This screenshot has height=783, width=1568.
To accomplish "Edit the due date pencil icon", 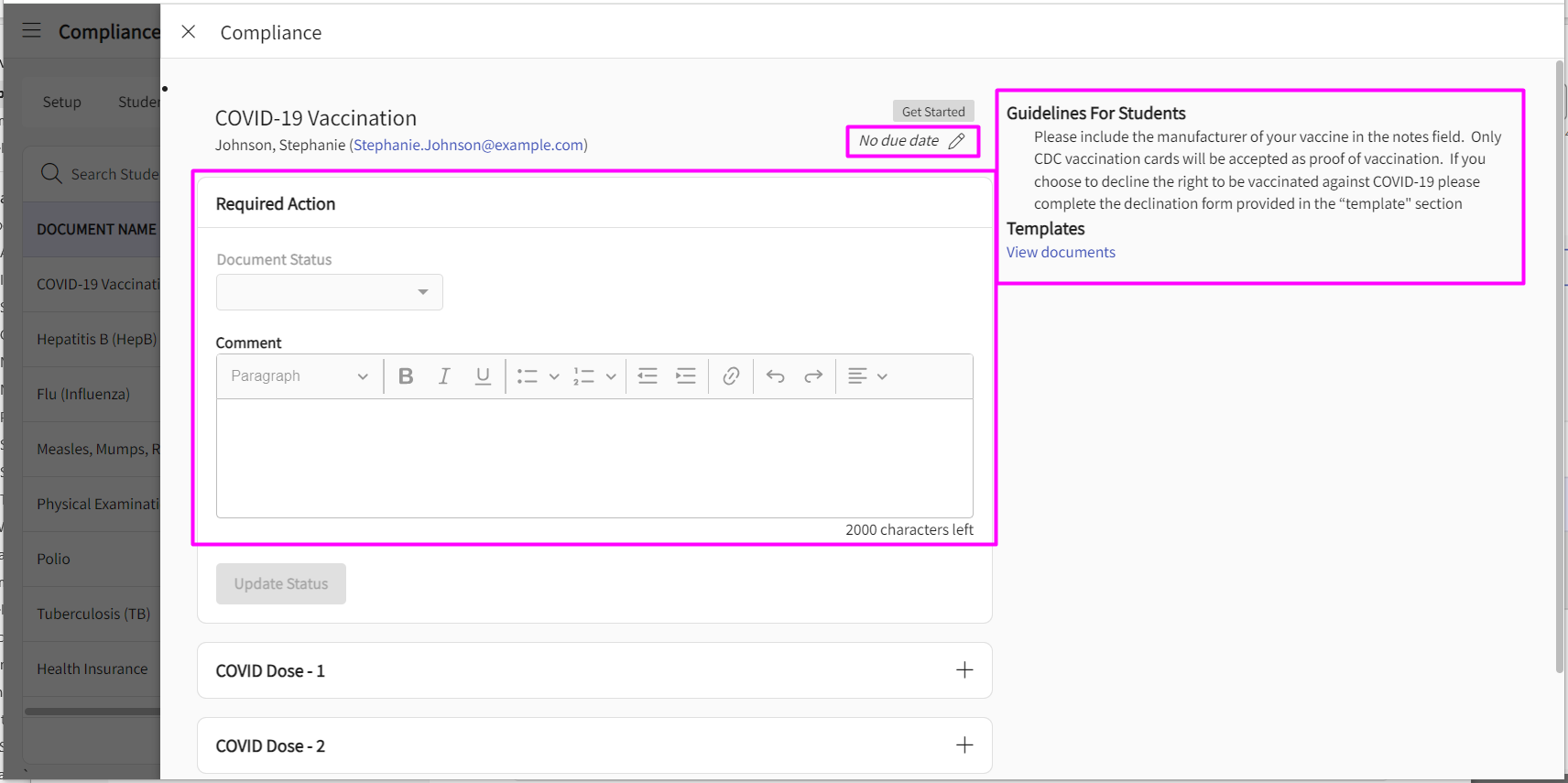I will (x=956, y=141).
